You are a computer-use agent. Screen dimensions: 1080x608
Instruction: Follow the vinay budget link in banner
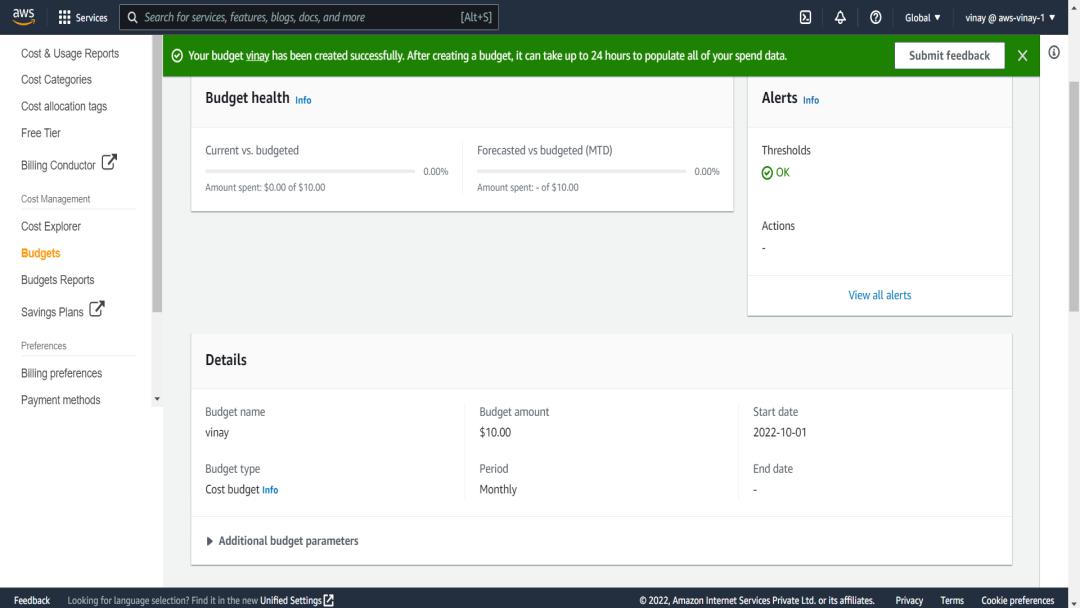[257, 56]
